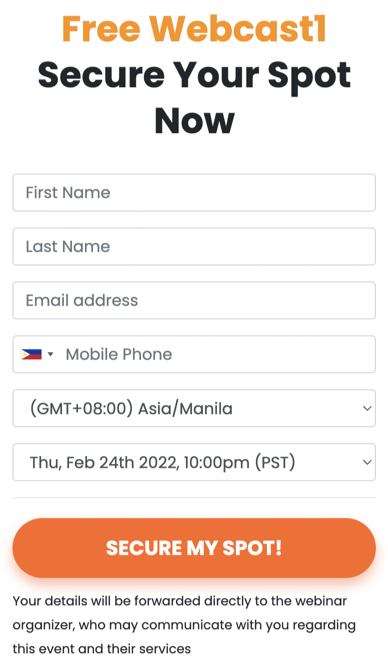Click the Philippines flag icon
Viewport: 388px width, 663px height.
pyautogui.click(x=32, y=354)
